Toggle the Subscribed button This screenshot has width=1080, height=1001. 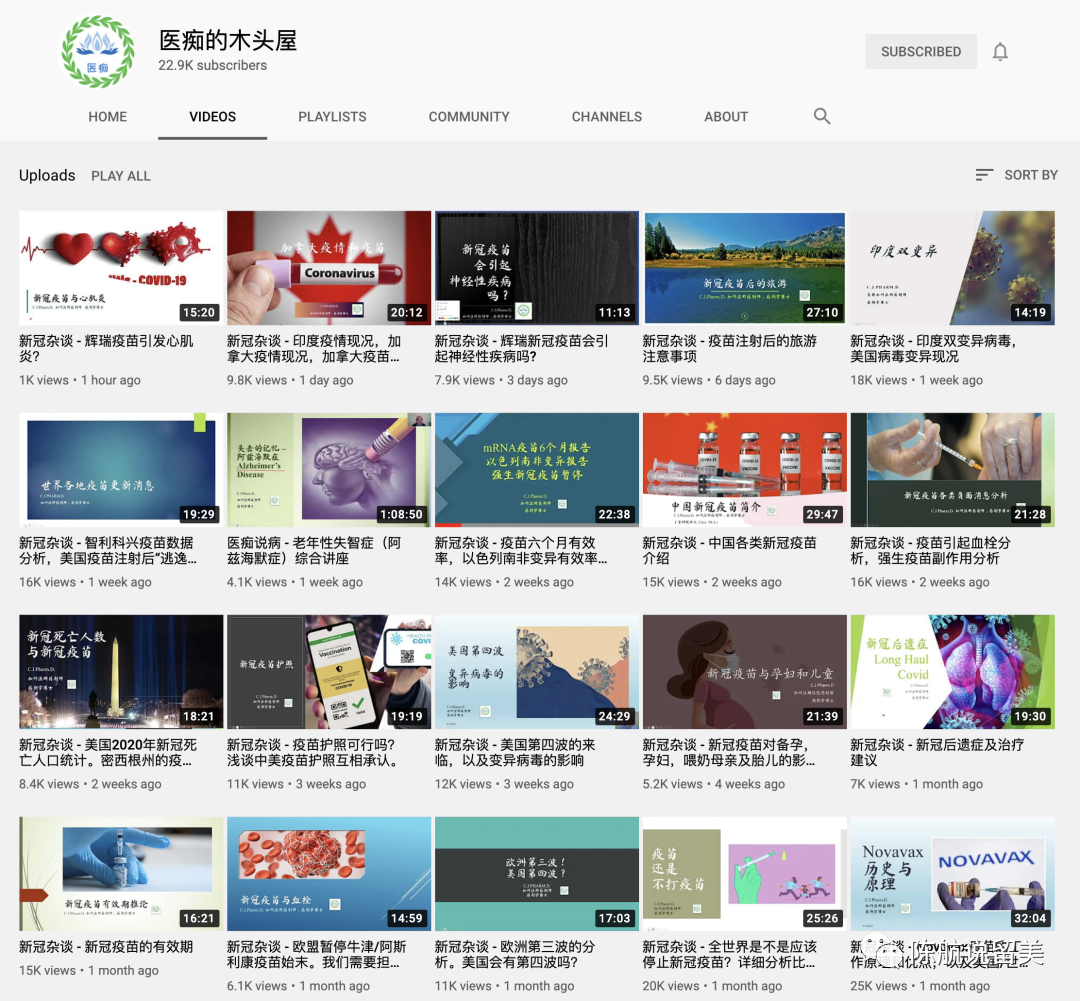point(920,52)
